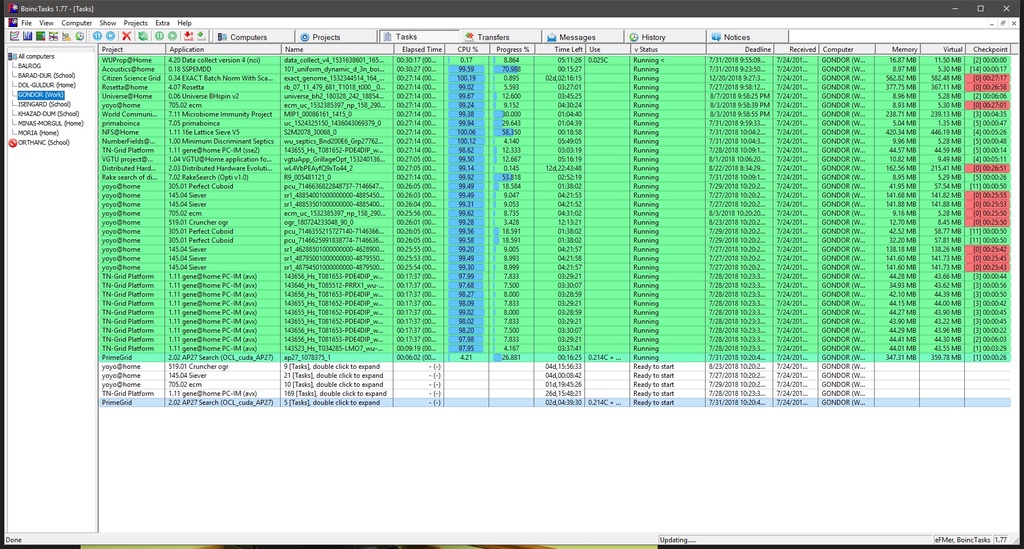Click the blue pause (suspend) toolbar icon

tap(97, 37)
